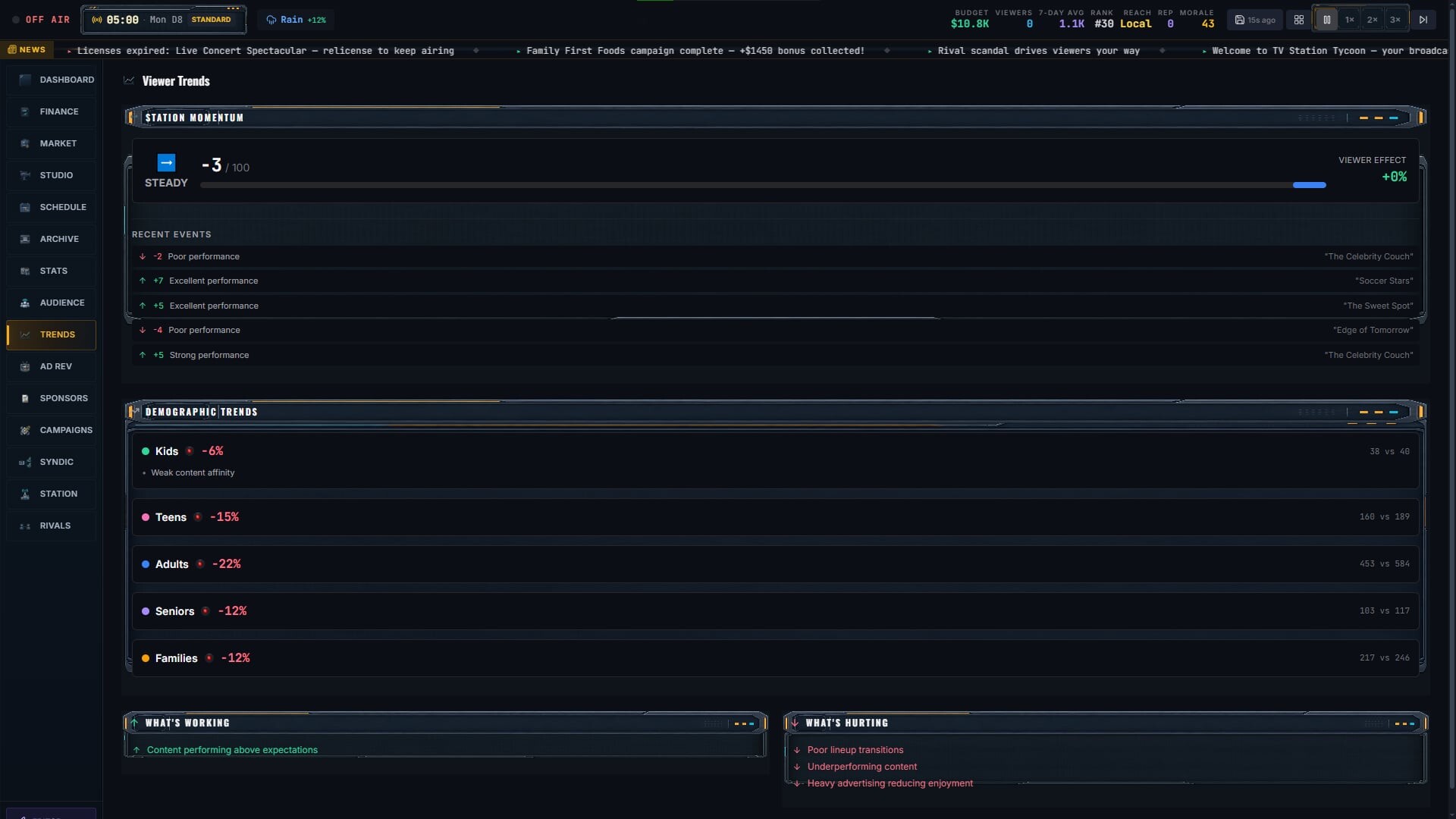Open the grid layout view icon
Image resolution: width=1456 pixels, height=819 pixels.
pos(1299,20)
